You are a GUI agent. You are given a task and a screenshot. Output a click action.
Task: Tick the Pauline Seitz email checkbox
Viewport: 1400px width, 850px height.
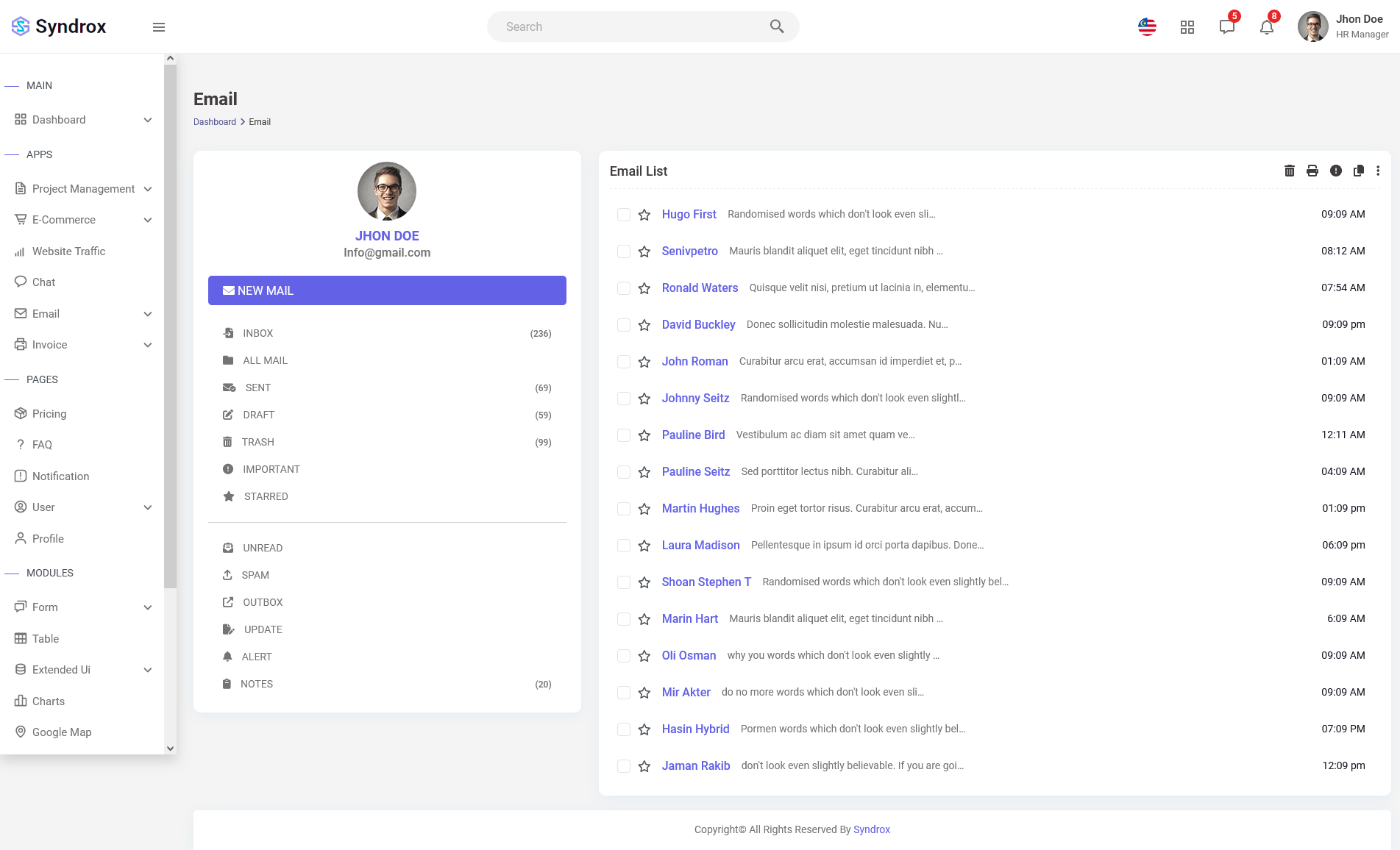click(624, 472)
